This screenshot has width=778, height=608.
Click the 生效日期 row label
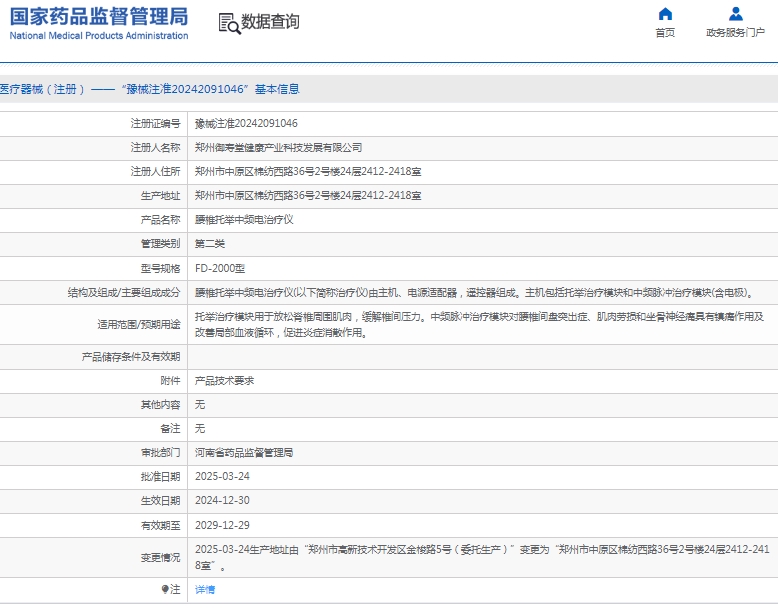(160, 500)
